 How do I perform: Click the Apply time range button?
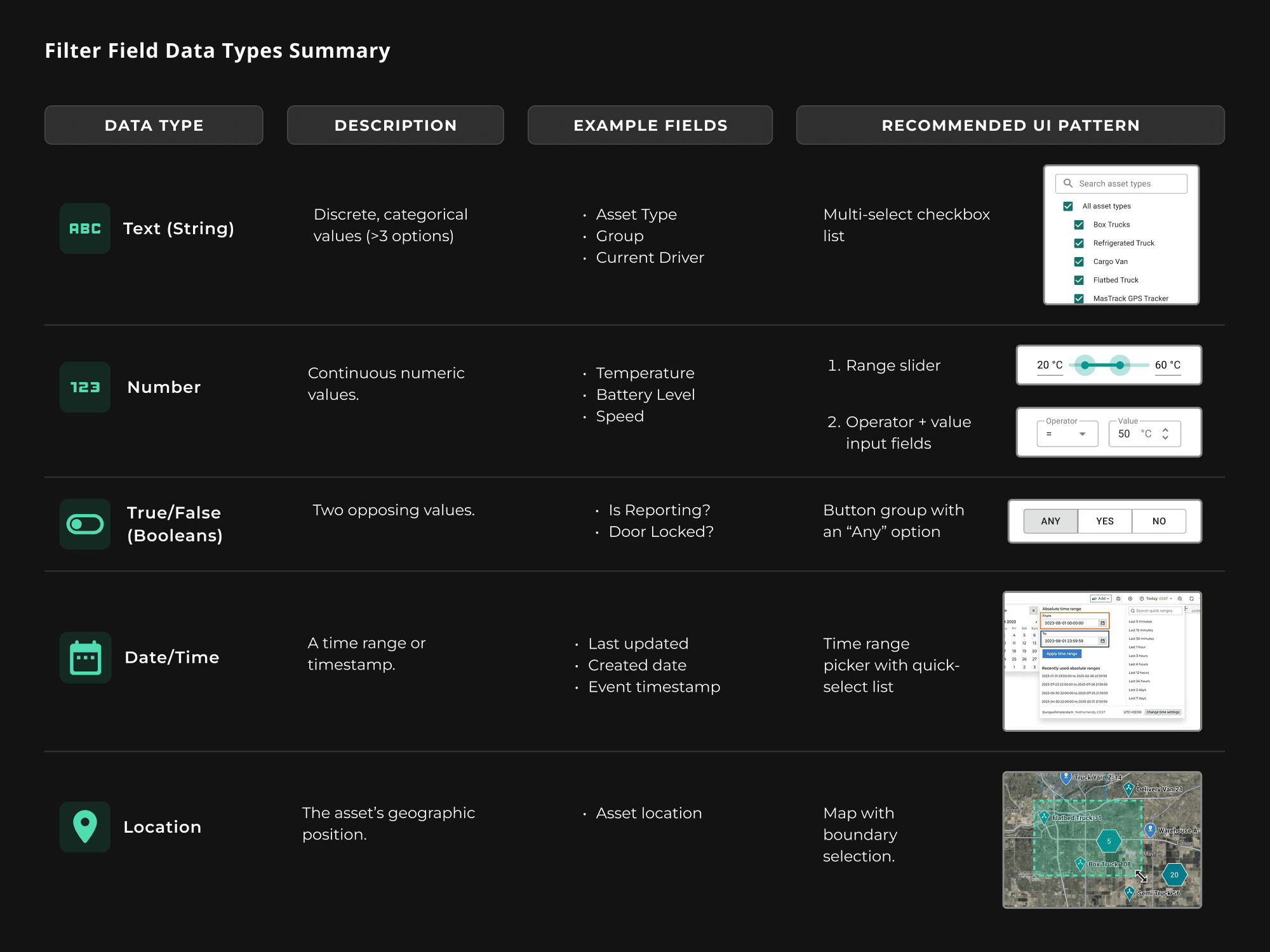(x=1062, y=654)
